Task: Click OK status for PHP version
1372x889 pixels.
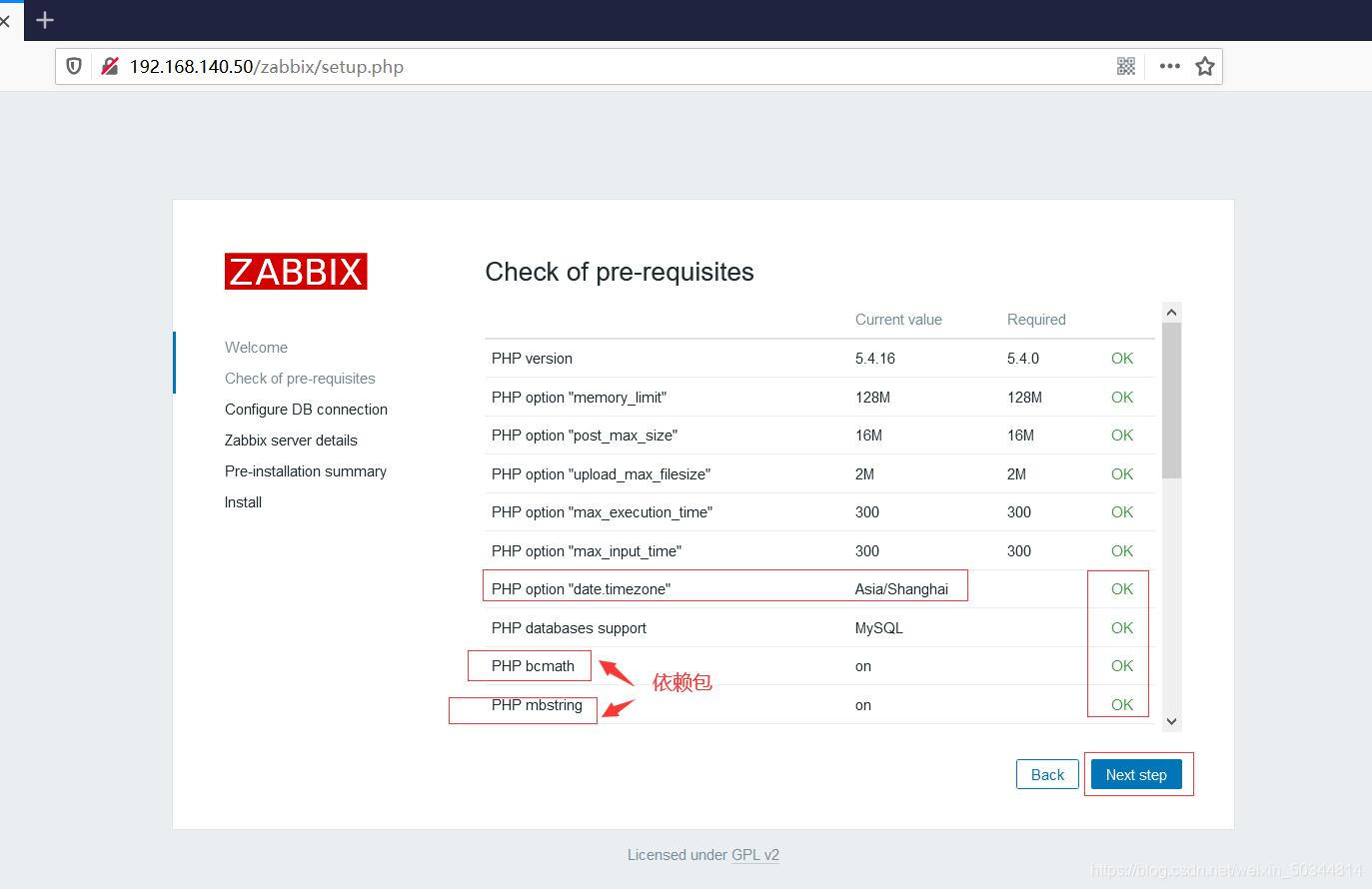Action: coord(1122,359)
